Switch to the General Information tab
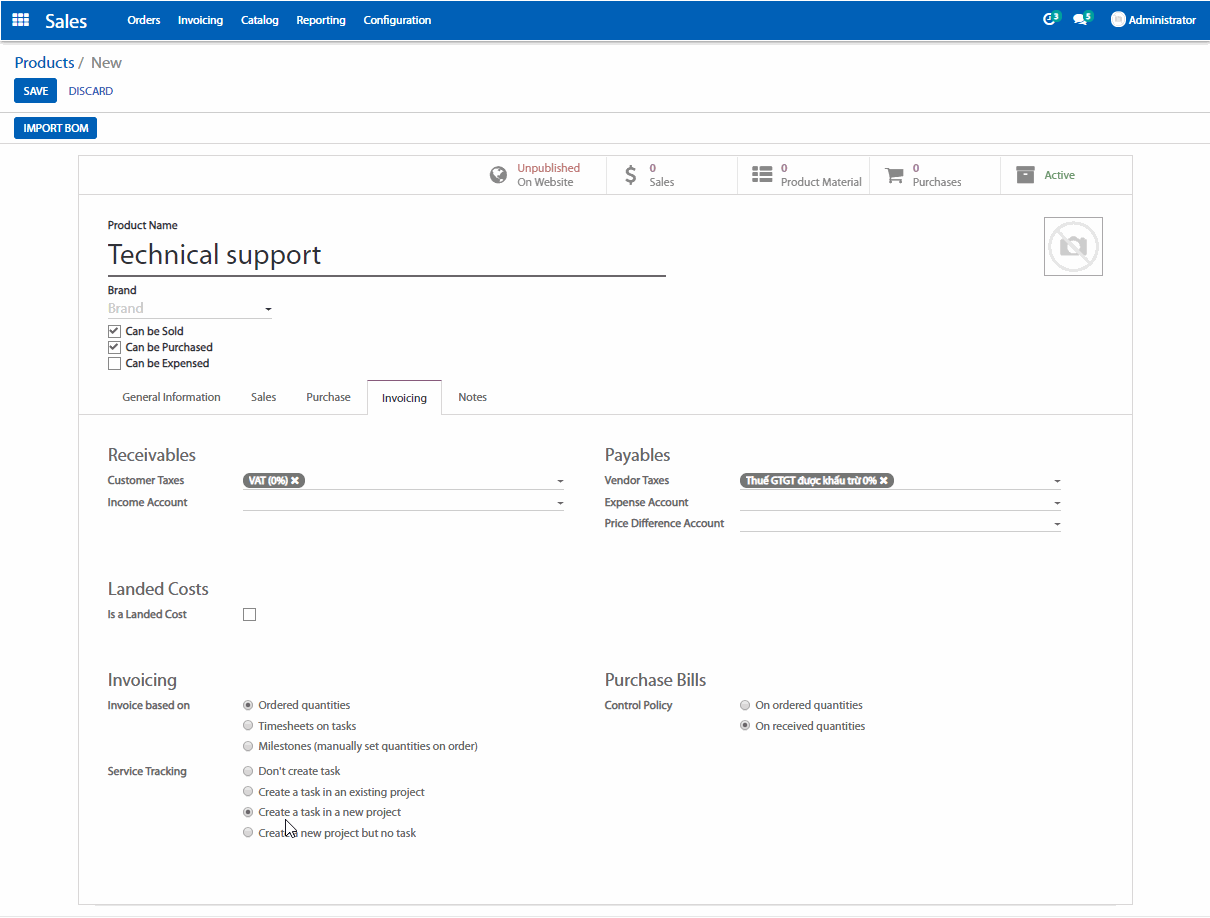Viewport: 1210px width, 918px height. click(171, 397)
